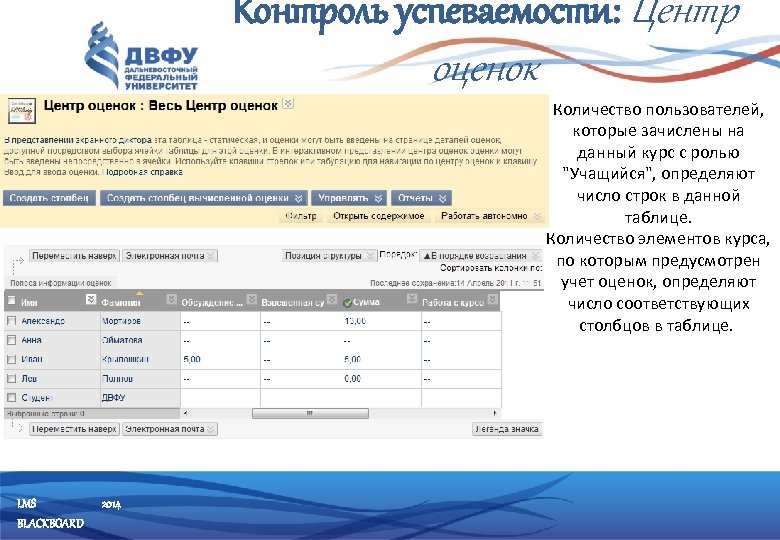The image size is (780, 540).
Task: Open the Имя column options chevron
Action: pyautogui.click(x=91, y=299)
